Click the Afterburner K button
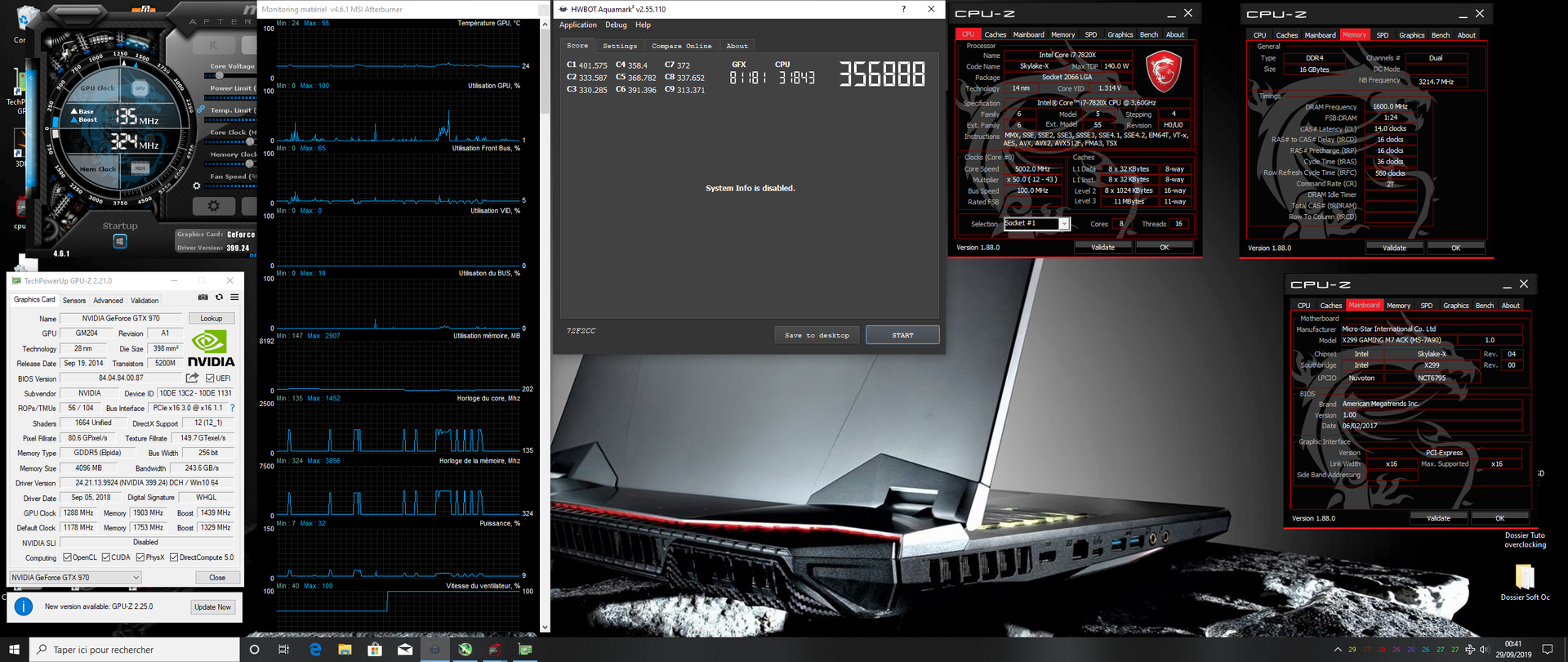The image size is (1568, 662). tap(214, 46)
